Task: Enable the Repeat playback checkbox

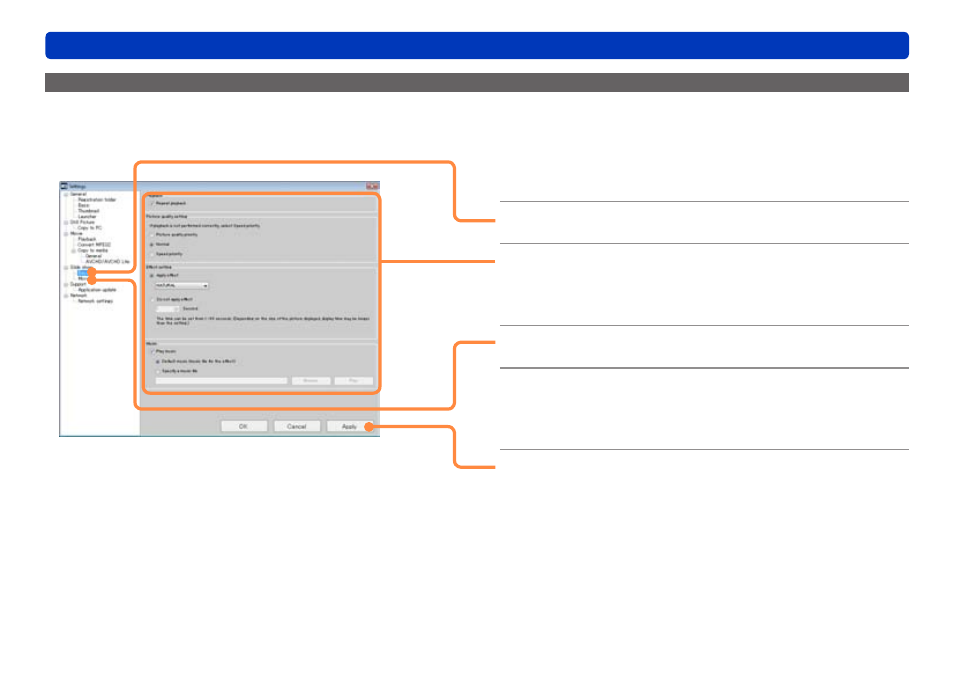Action: pos(152,203)
